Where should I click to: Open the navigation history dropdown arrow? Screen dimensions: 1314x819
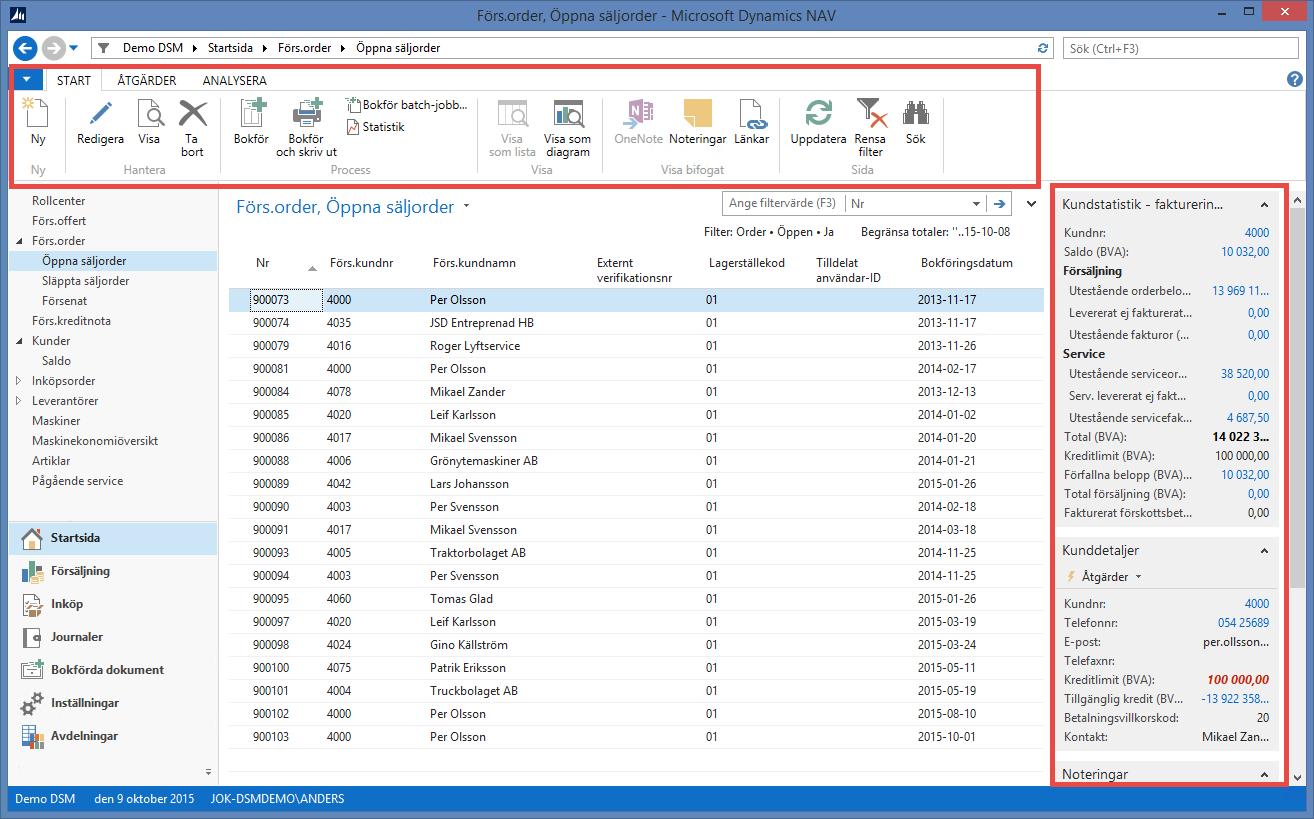click(74, 48)
